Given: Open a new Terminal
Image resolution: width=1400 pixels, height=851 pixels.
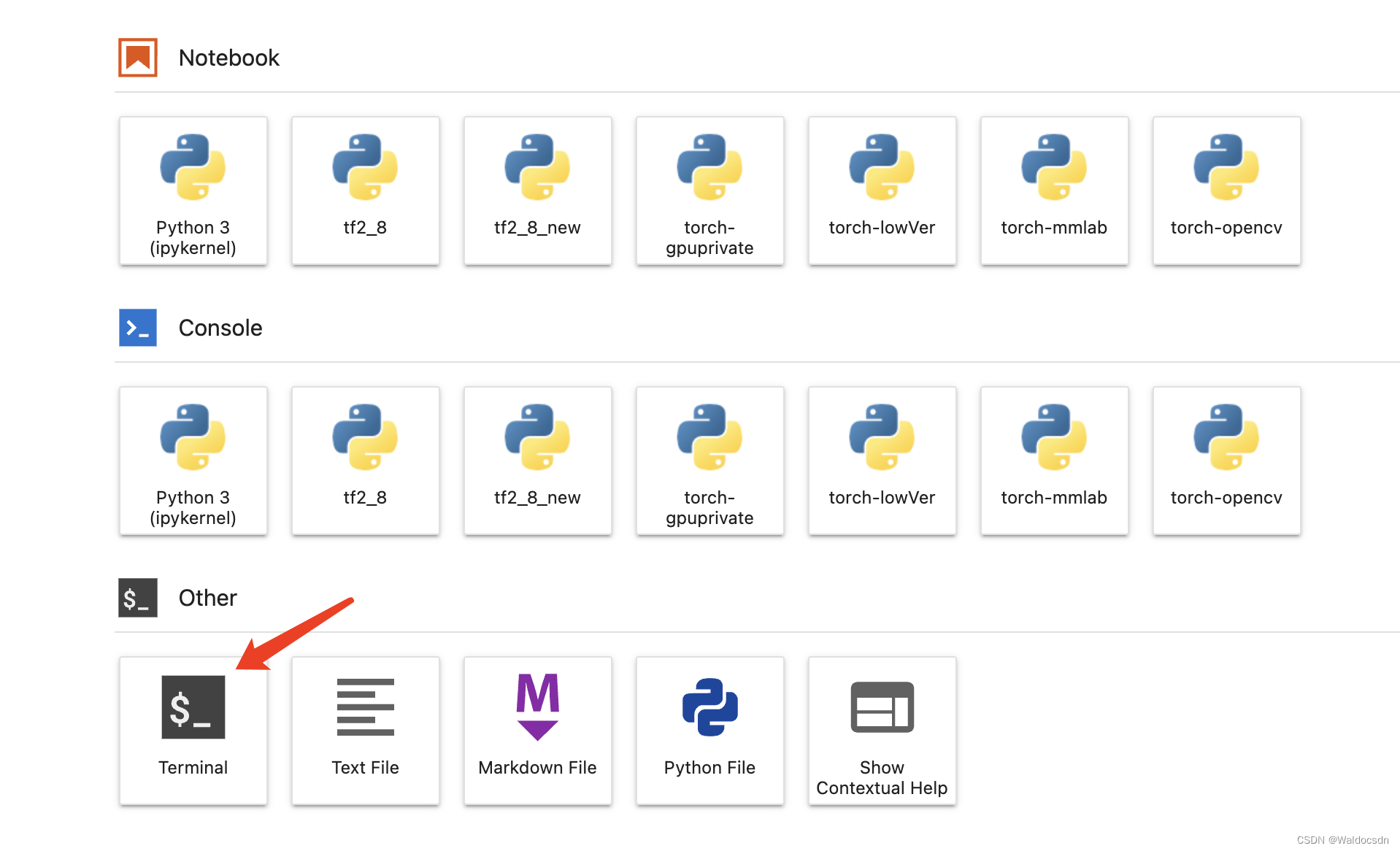Looking at the screenshot, I should pyautogui.click(x=193, y=731).
